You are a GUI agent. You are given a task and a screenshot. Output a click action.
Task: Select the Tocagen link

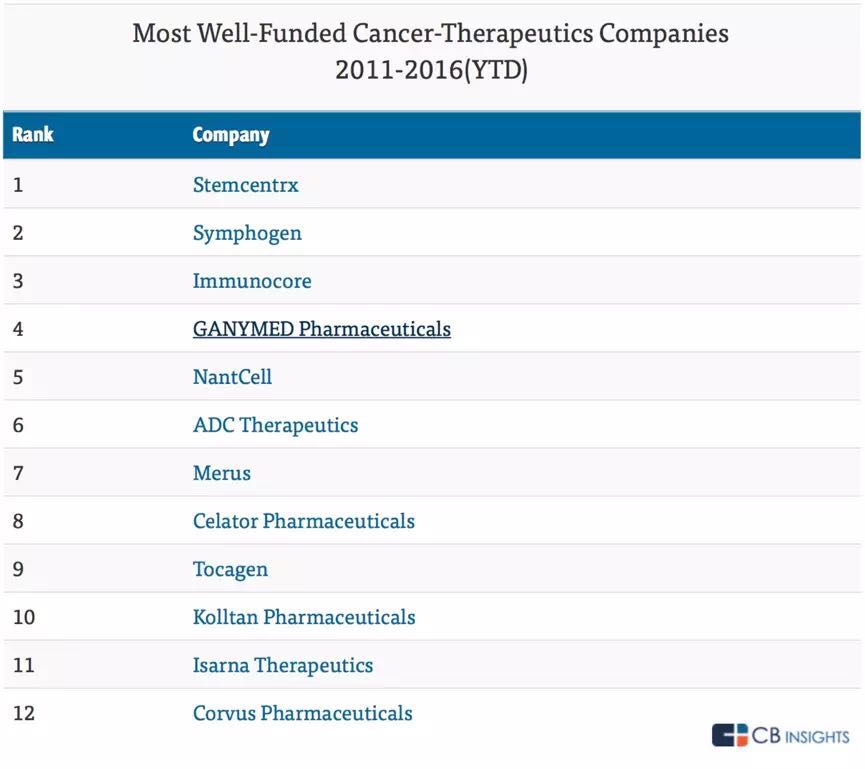(230, 569)
